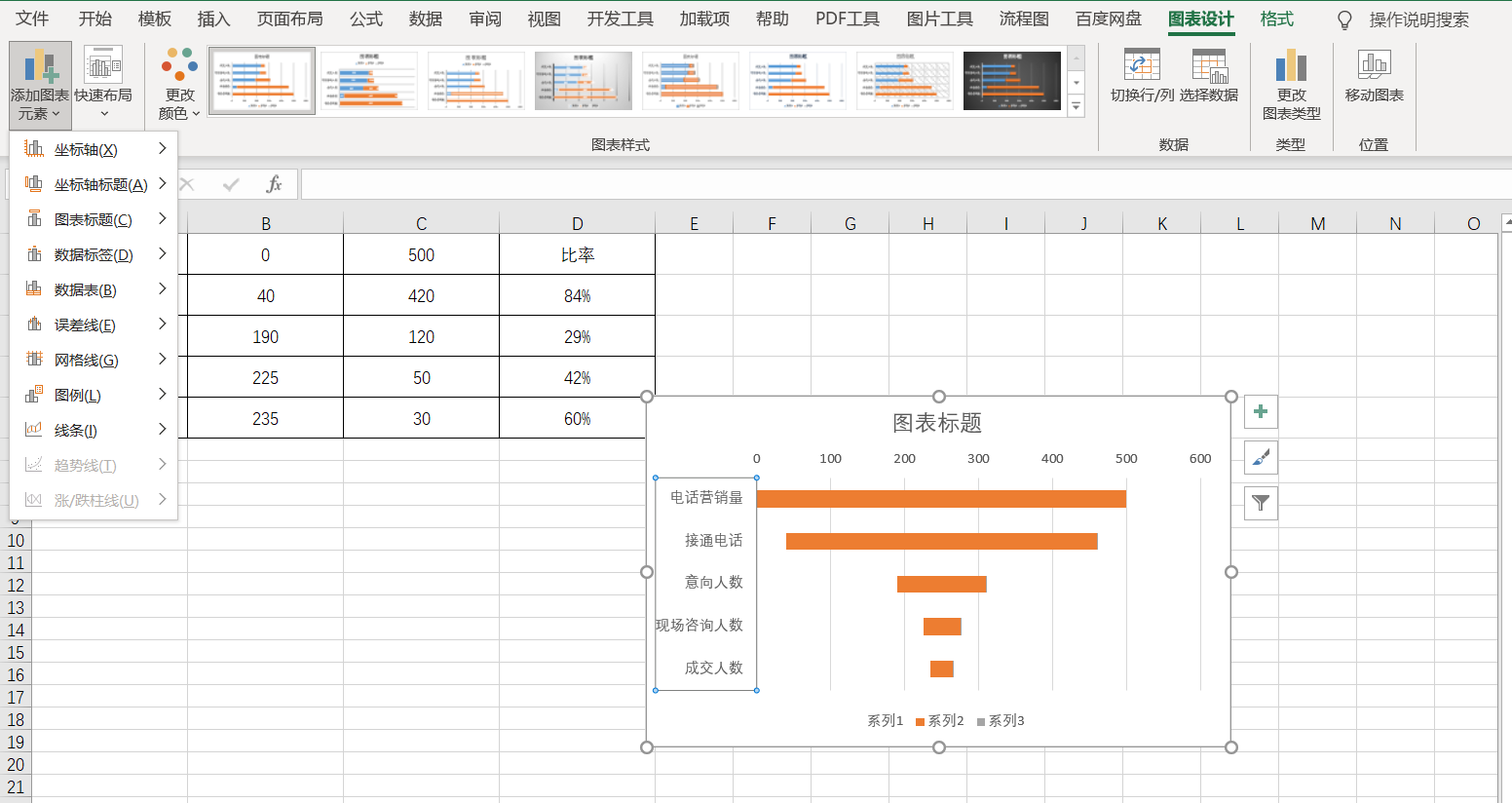Viewport: 1512px width, 803px height.
Task: Select column H header
Action: point(927,223)
